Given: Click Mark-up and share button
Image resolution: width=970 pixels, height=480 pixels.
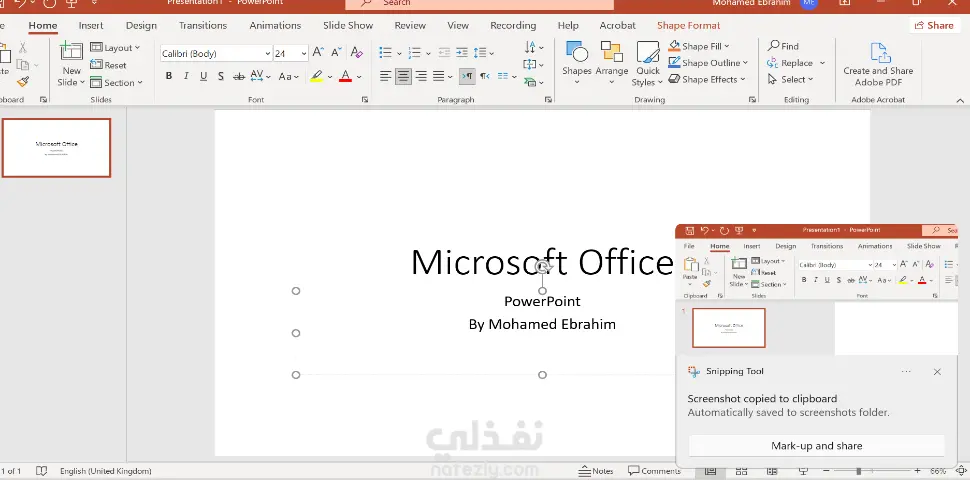Looking at the screenshot, I should (817, 446).
